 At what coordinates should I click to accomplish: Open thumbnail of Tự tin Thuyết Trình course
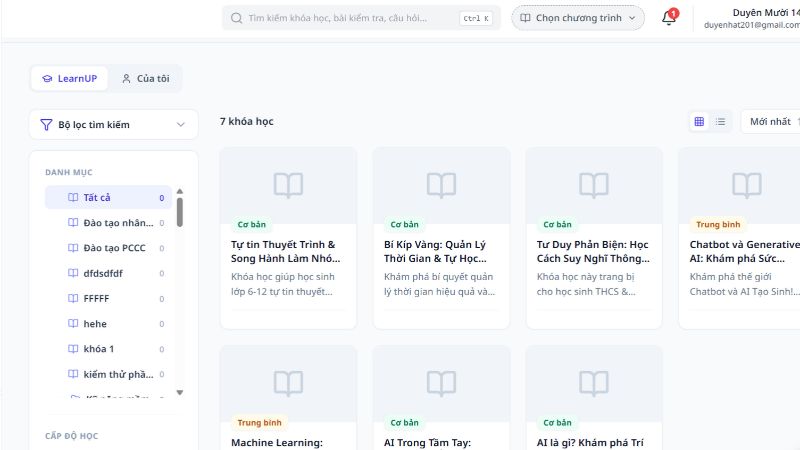[288, 185]
